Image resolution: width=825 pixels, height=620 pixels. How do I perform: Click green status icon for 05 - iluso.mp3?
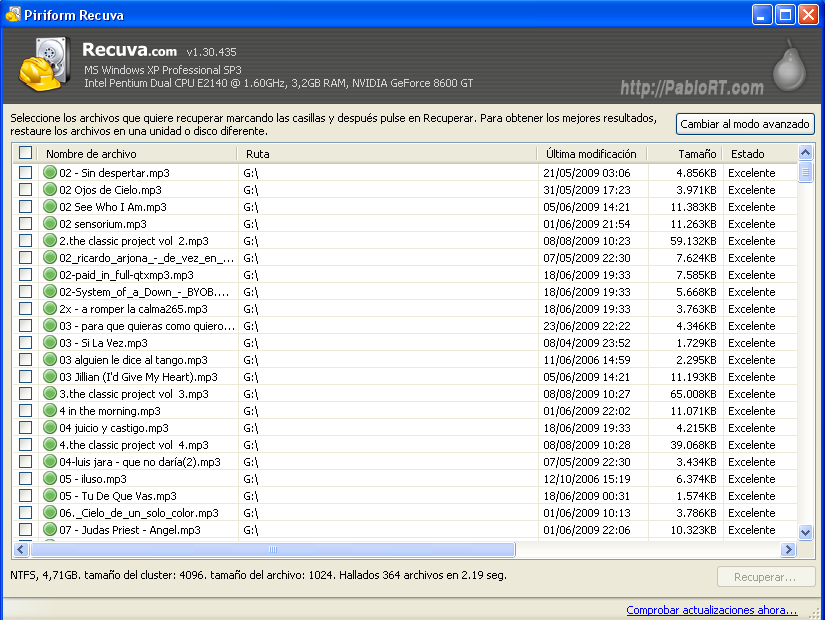click(x=50, y=479)
